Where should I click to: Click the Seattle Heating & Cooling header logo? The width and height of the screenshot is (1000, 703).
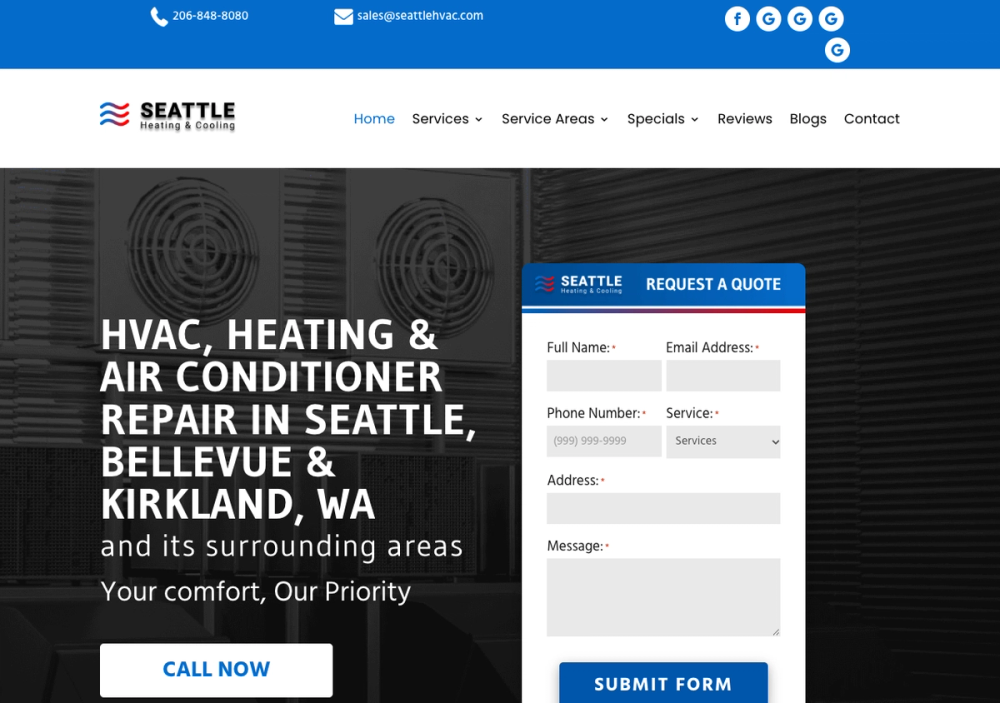tap(168, 116)
